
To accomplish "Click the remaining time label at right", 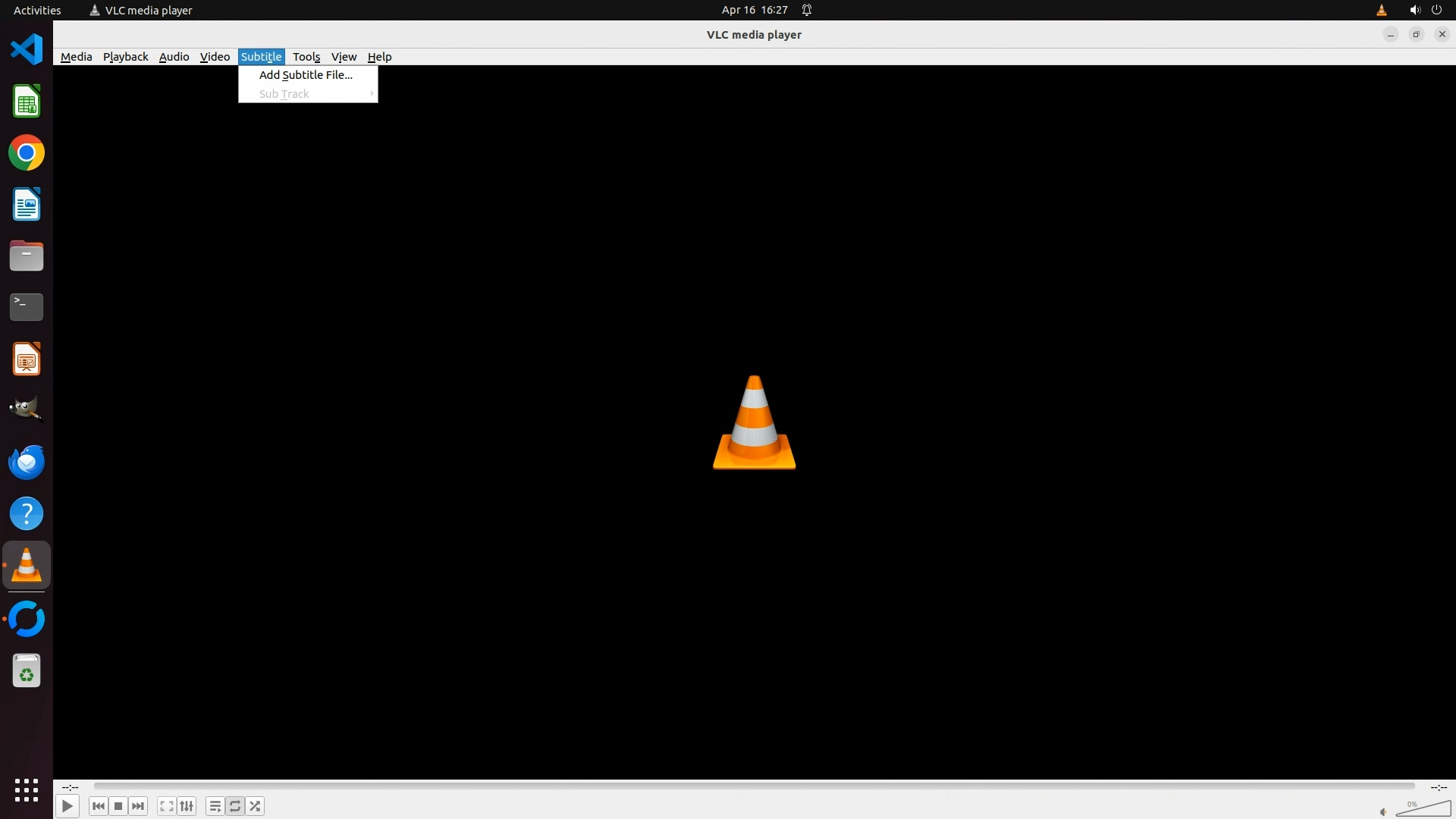I will (x=1438, y=787).
